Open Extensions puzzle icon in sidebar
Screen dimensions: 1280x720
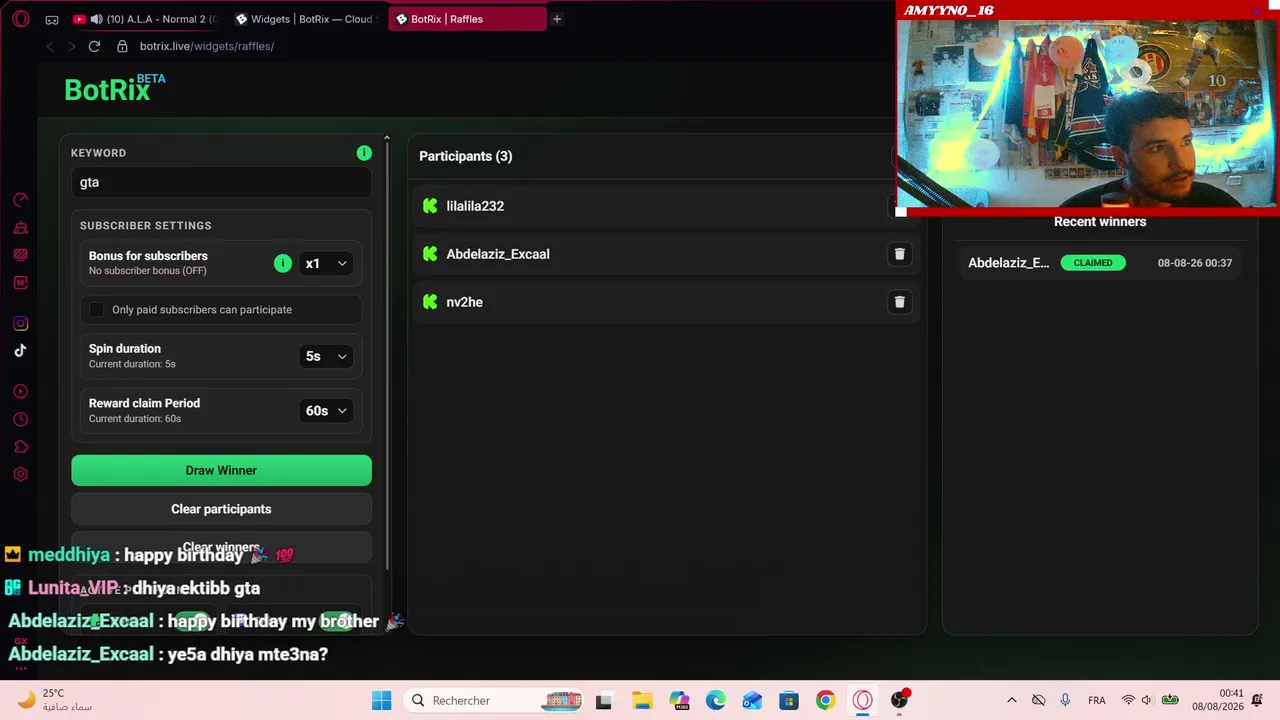(x=20, y=447)
